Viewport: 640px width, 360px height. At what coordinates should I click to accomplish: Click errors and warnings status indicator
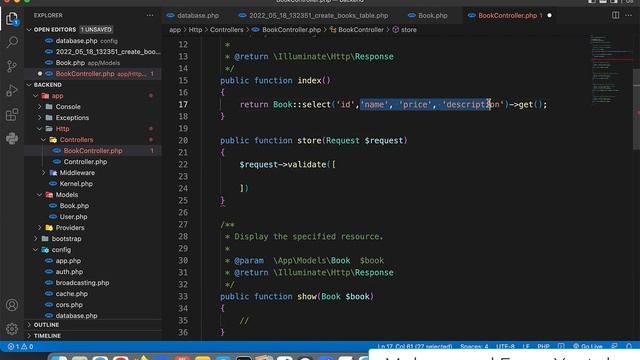(20, 347)
